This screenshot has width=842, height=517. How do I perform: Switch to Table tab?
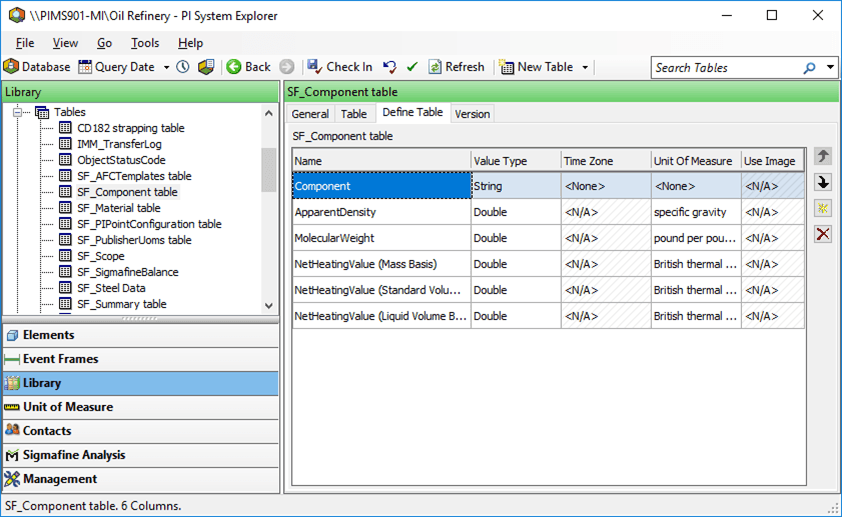354,114
